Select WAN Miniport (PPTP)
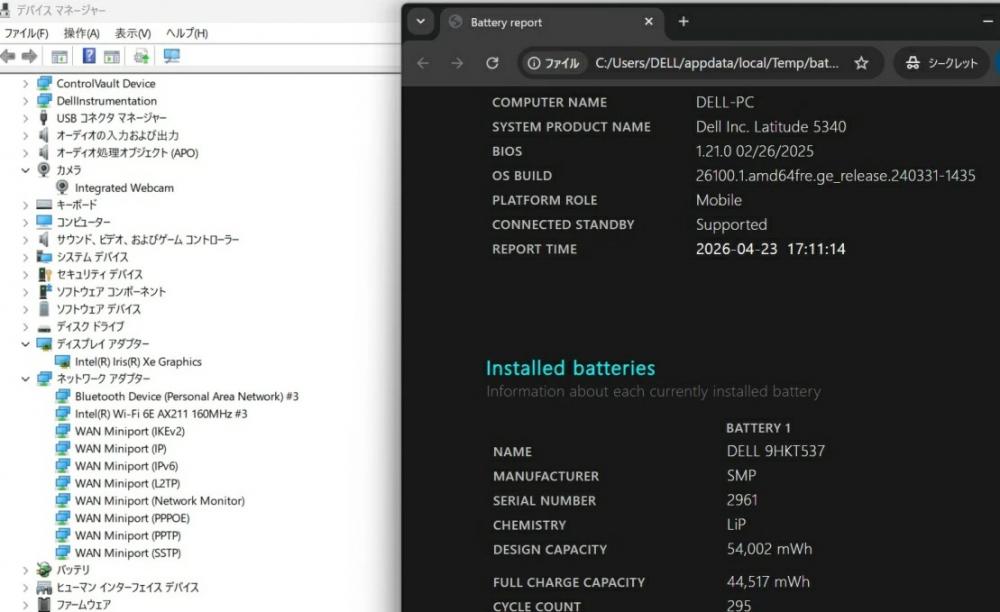 pos(128,536)
